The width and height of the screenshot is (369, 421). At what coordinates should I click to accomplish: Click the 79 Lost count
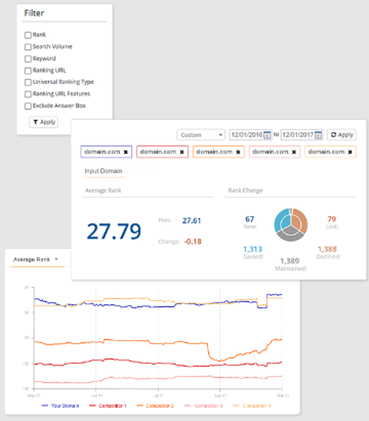click(332, 219)
